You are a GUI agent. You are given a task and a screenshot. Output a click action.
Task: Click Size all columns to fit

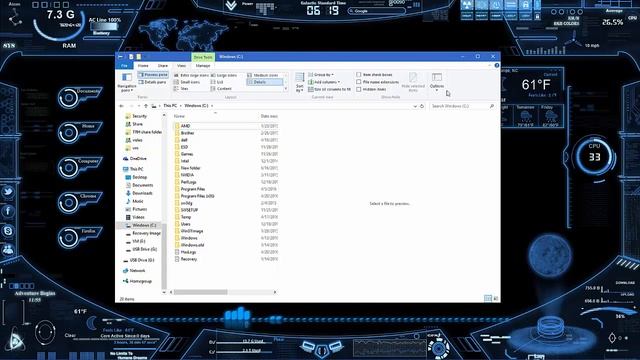tap(329, 89)
